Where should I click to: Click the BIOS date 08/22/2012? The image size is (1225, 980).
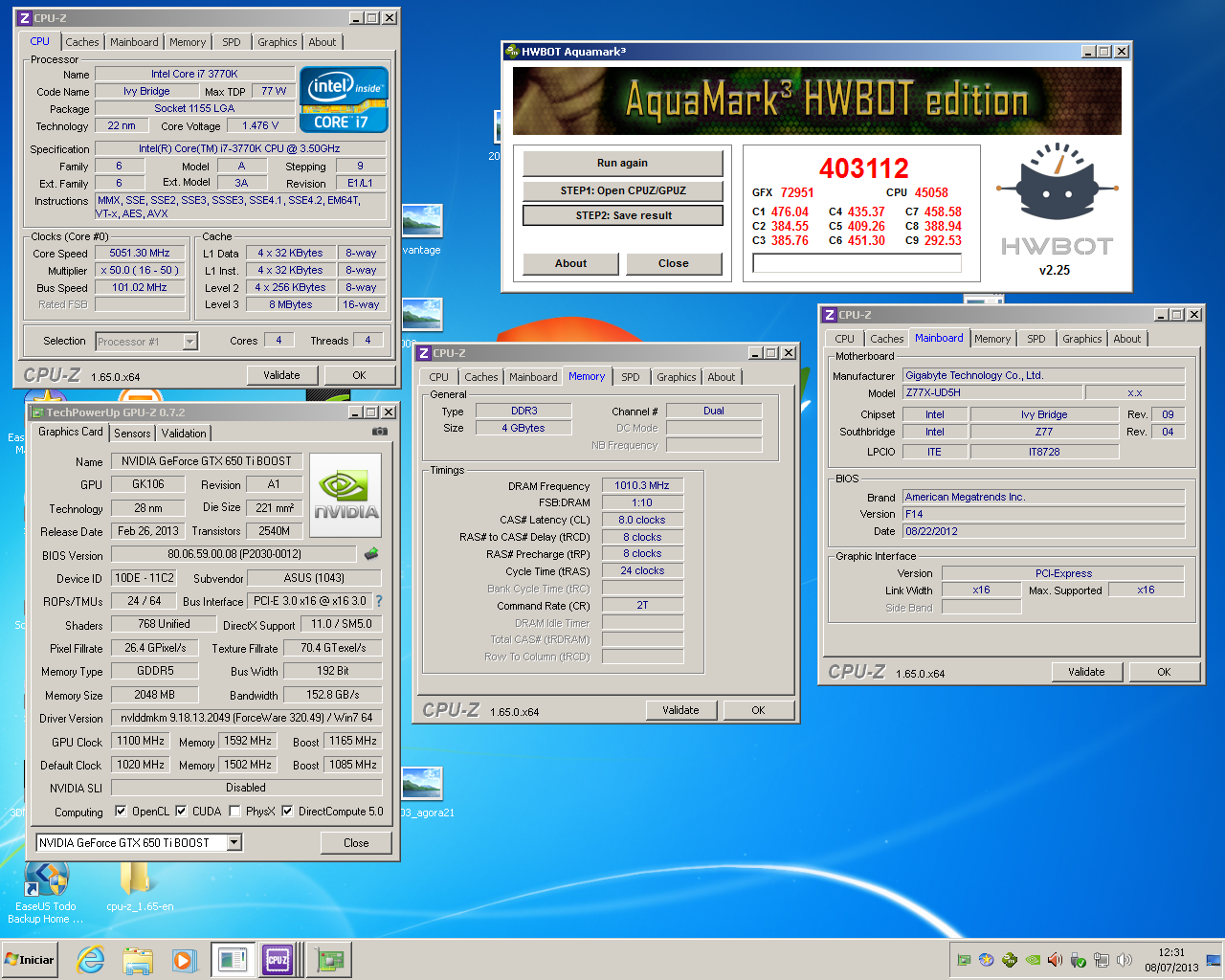[1043, 531]
